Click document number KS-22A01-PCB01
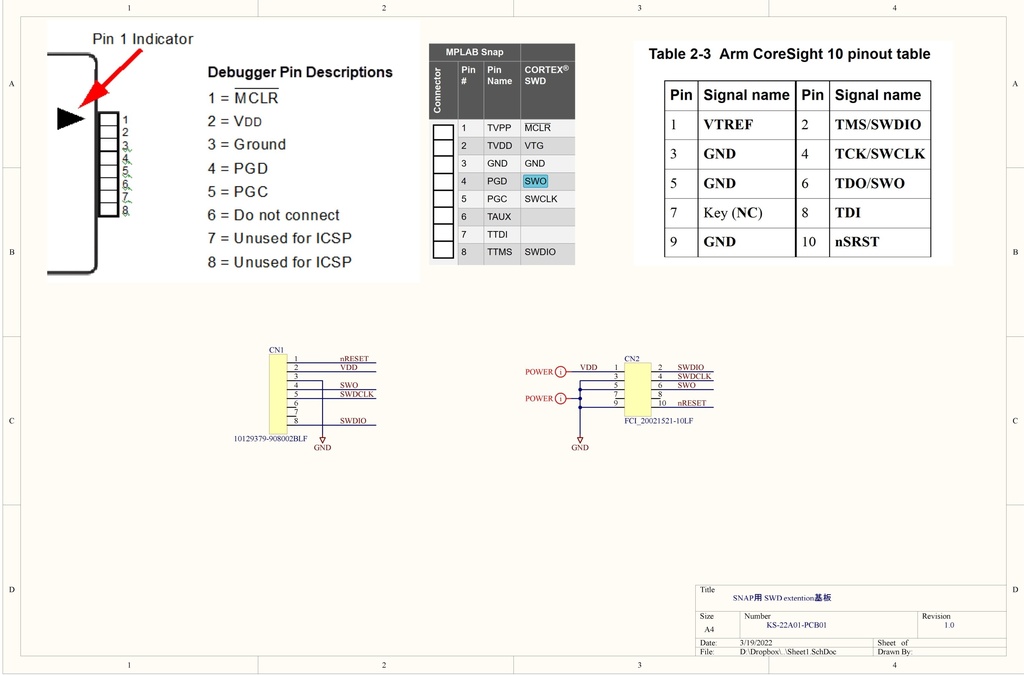Screen dimensions: 1024x675 pos(796,625)
